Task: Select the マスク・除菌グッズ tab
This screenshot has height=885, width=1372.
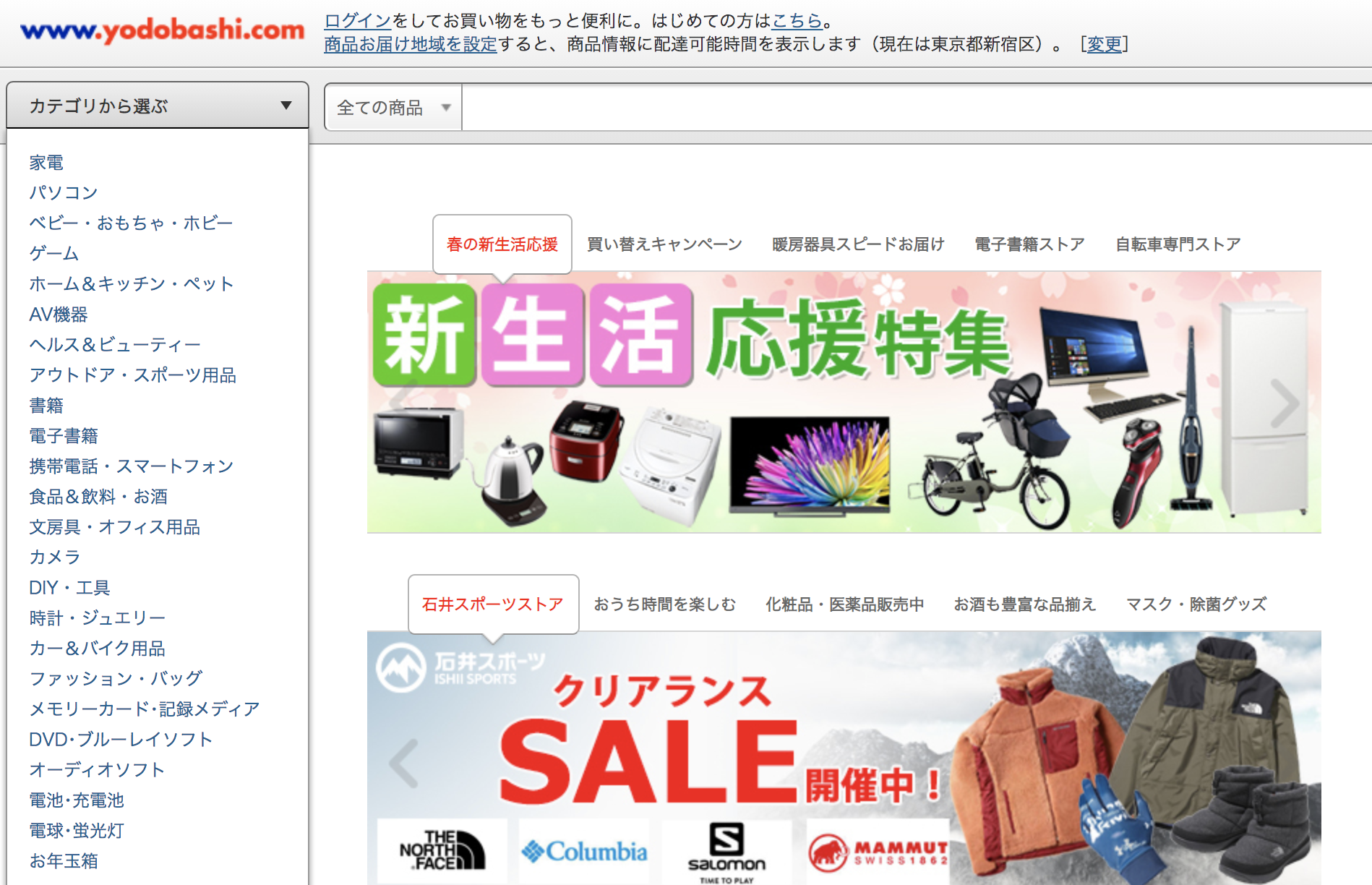Action: point(1196,604)
